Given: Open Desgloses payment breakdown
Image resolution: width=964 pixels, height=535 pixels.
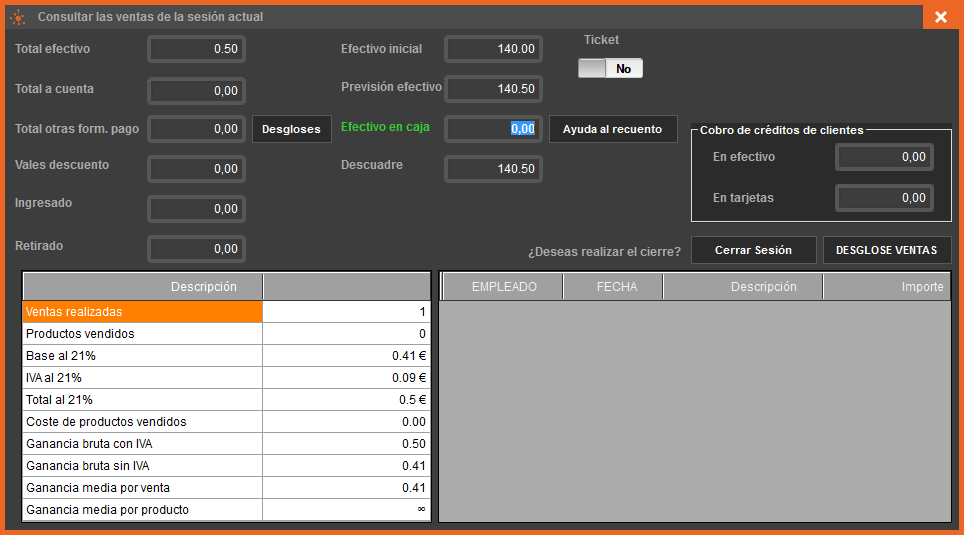Looking at the screenshot, I should click(x=291, y=129).
